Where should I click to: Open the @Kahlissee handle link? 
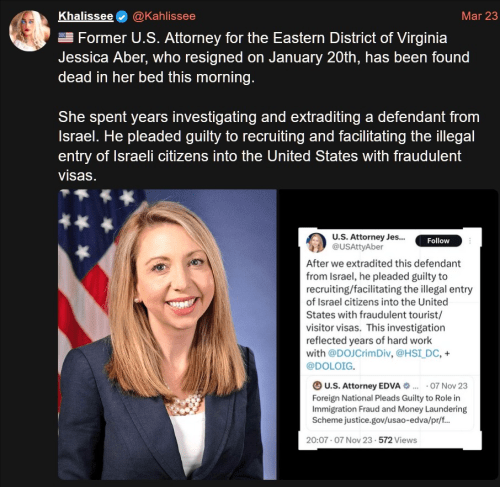coord(164,16)
